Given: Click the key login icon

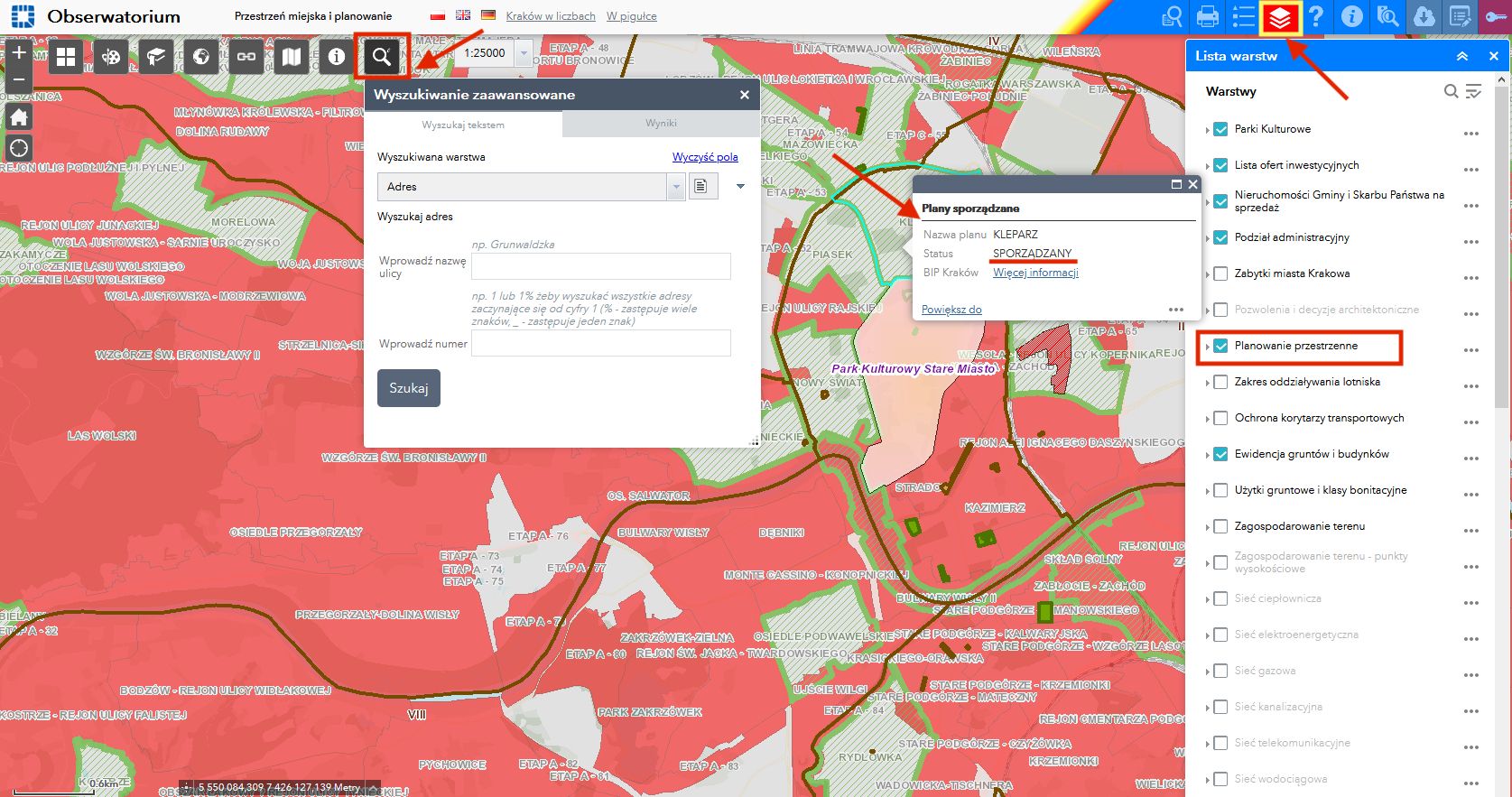Looking at the screenshot, I should [x=1495, y=16].
